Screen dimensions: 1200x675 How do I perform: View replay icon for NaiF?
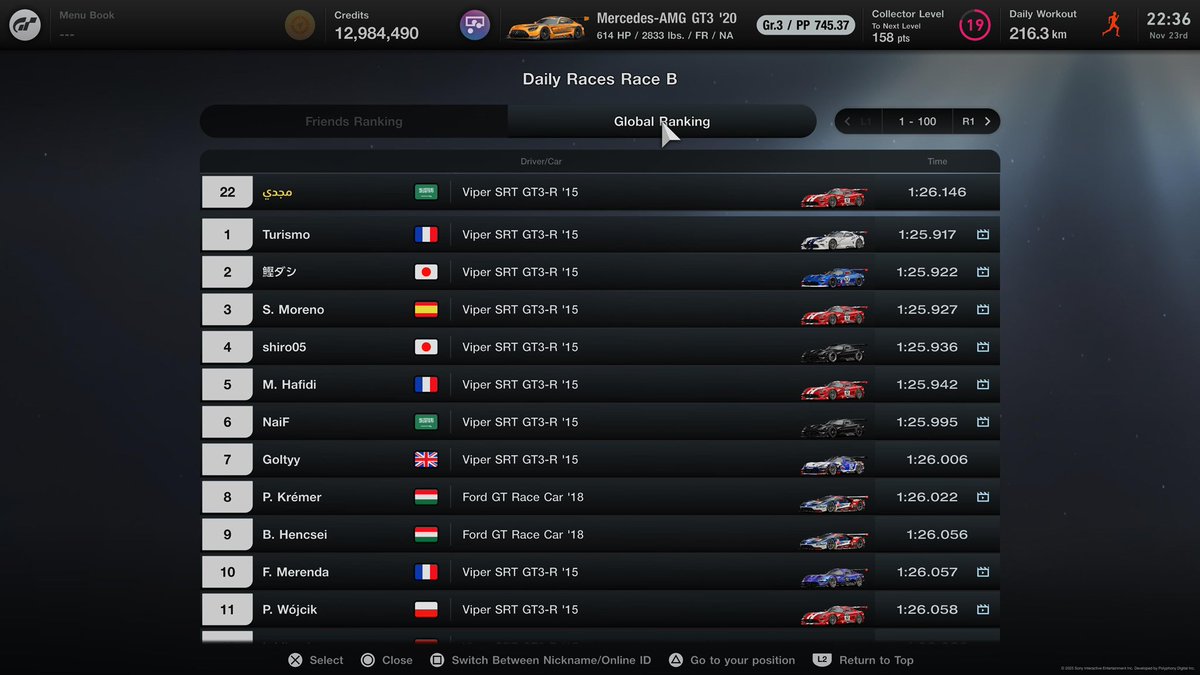click(x=982, y=422)
